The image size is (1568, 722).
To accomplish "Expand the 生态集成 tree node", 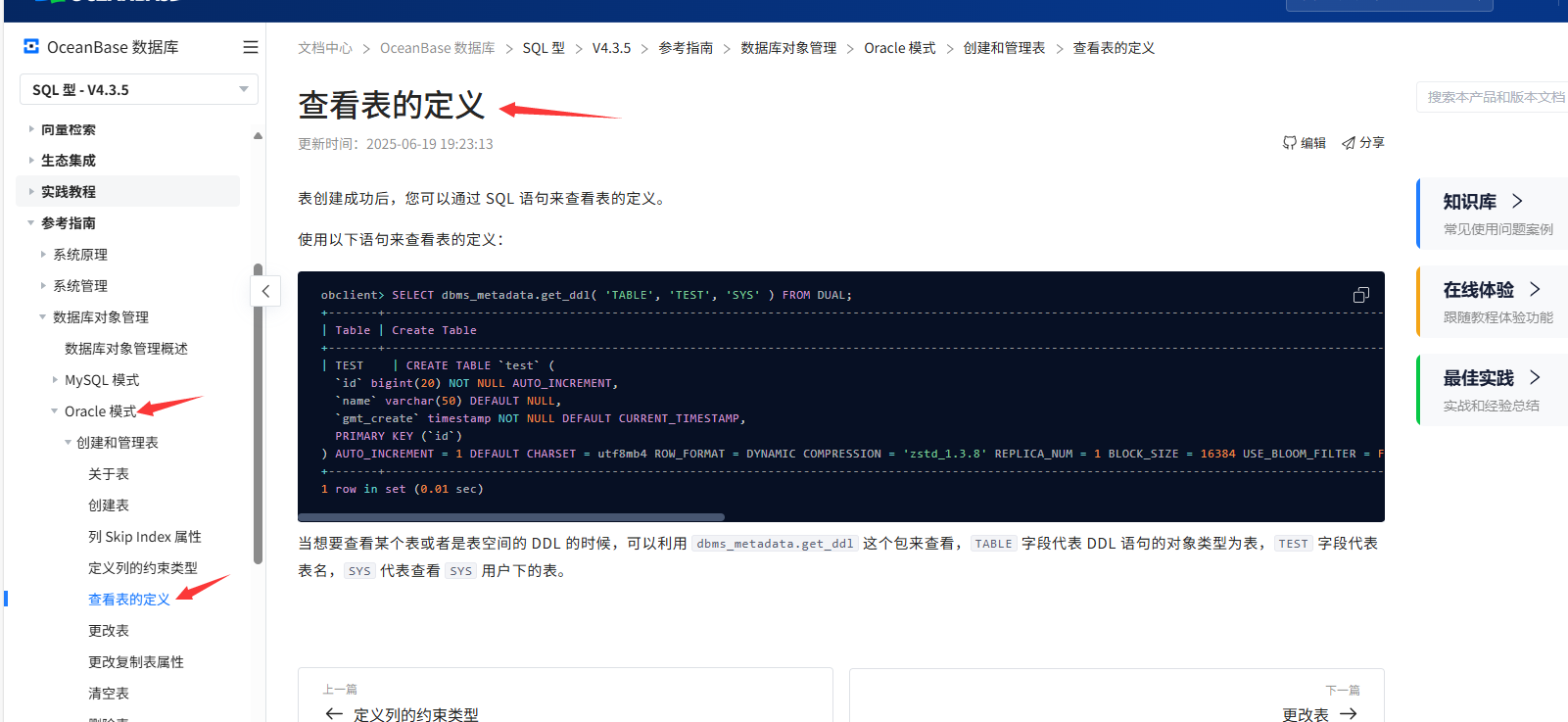I will 31,161.
